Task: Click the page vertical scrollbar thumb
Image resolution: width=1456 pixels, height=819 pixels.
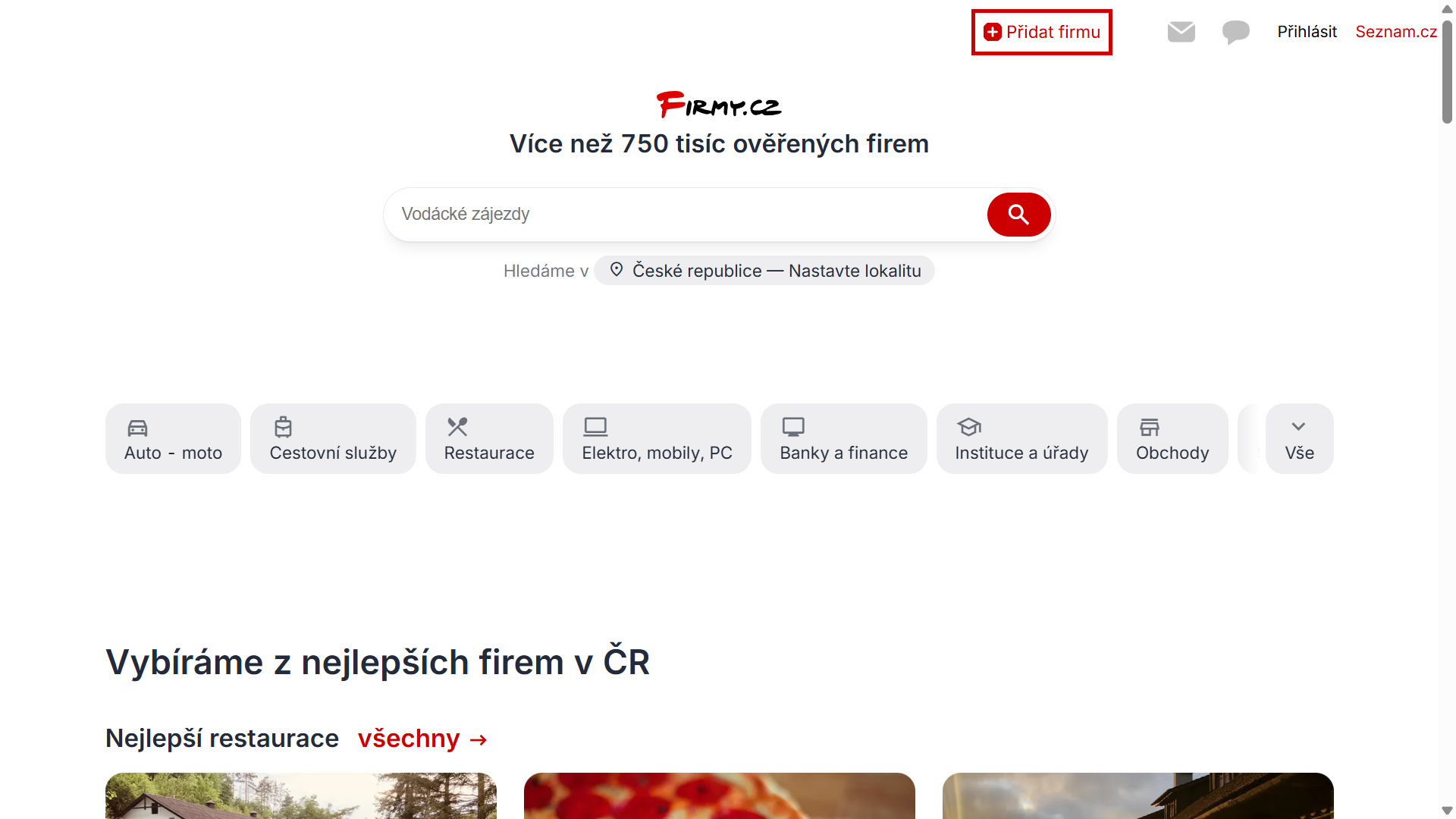Action: [x=1447, y=72]
